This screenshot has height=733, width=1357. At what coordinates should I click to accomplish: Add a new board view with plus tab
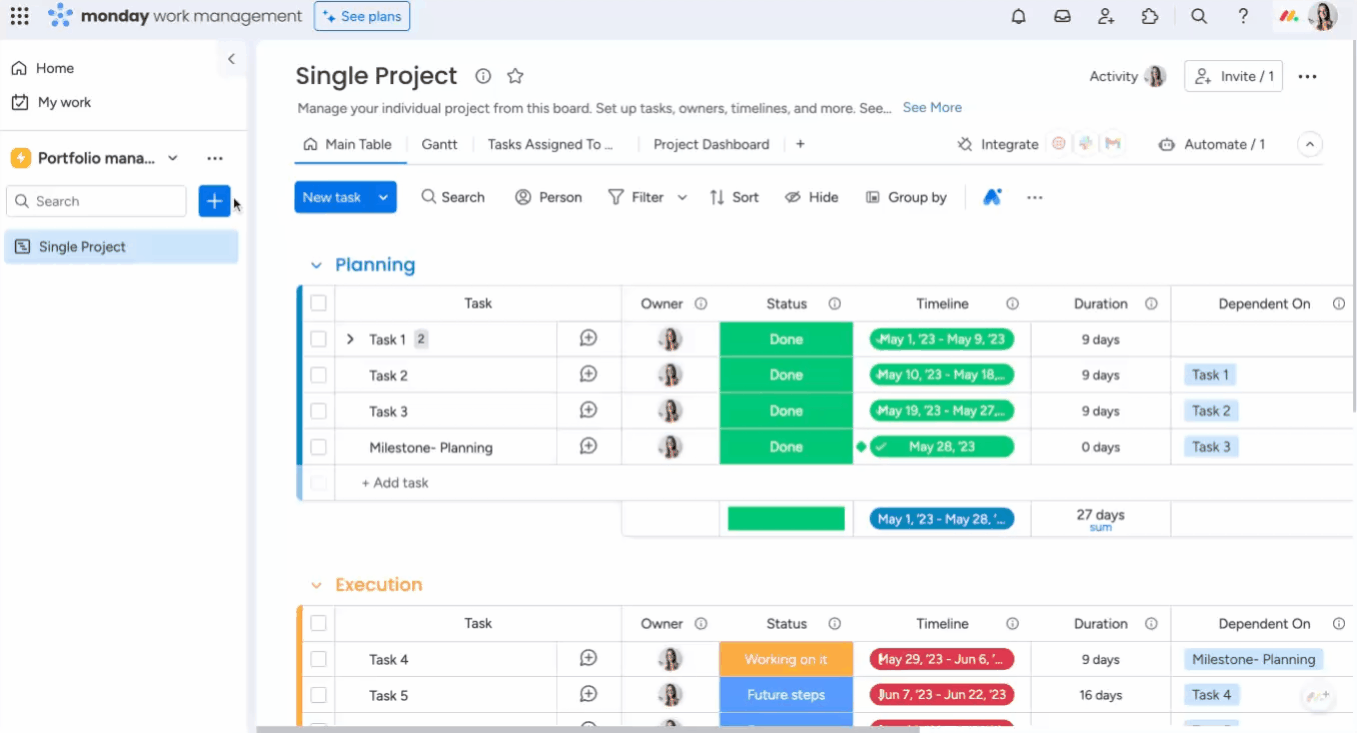tap(800, 144)
